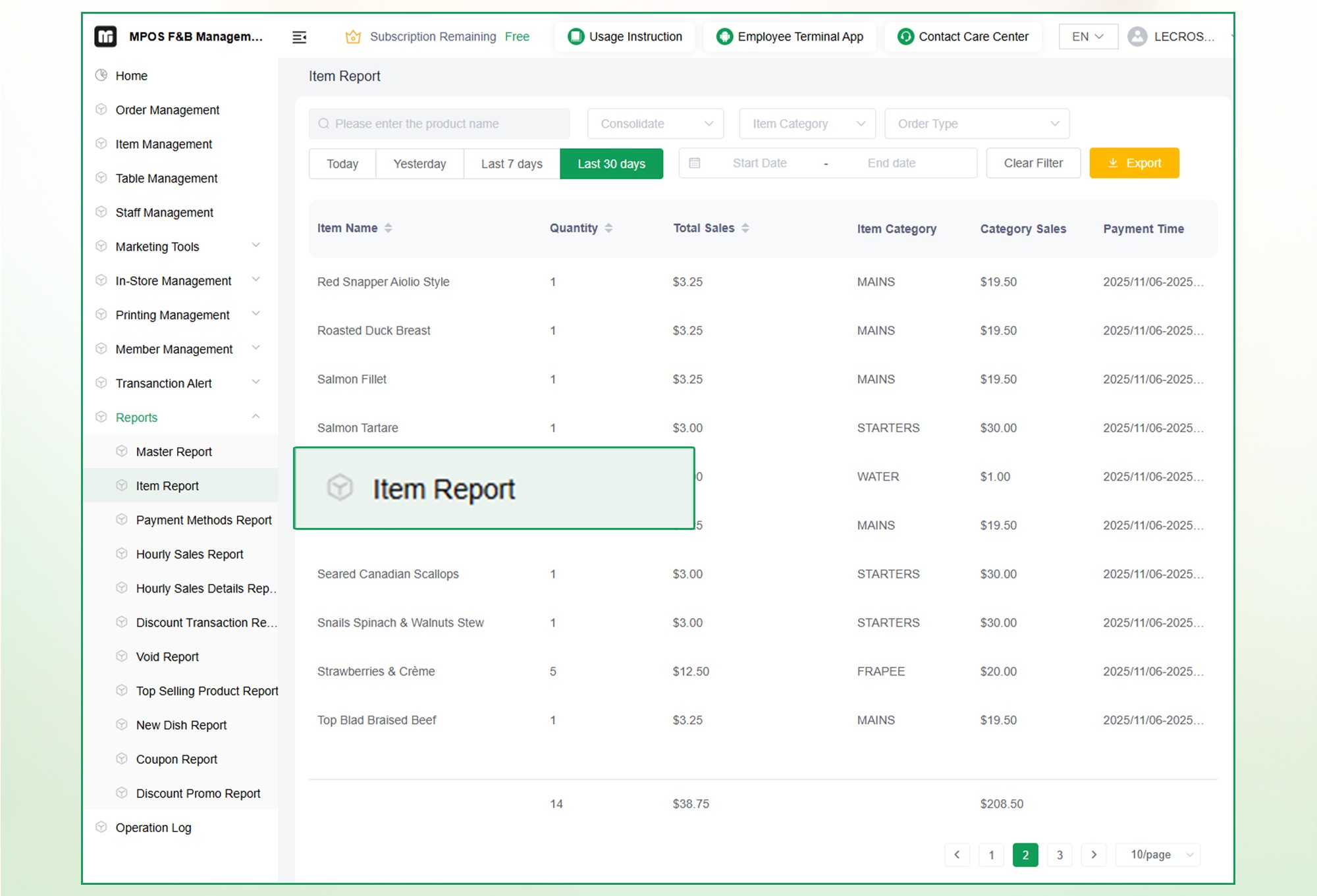
Task: Collapse the Reports submenu
Action: (256, 417)
